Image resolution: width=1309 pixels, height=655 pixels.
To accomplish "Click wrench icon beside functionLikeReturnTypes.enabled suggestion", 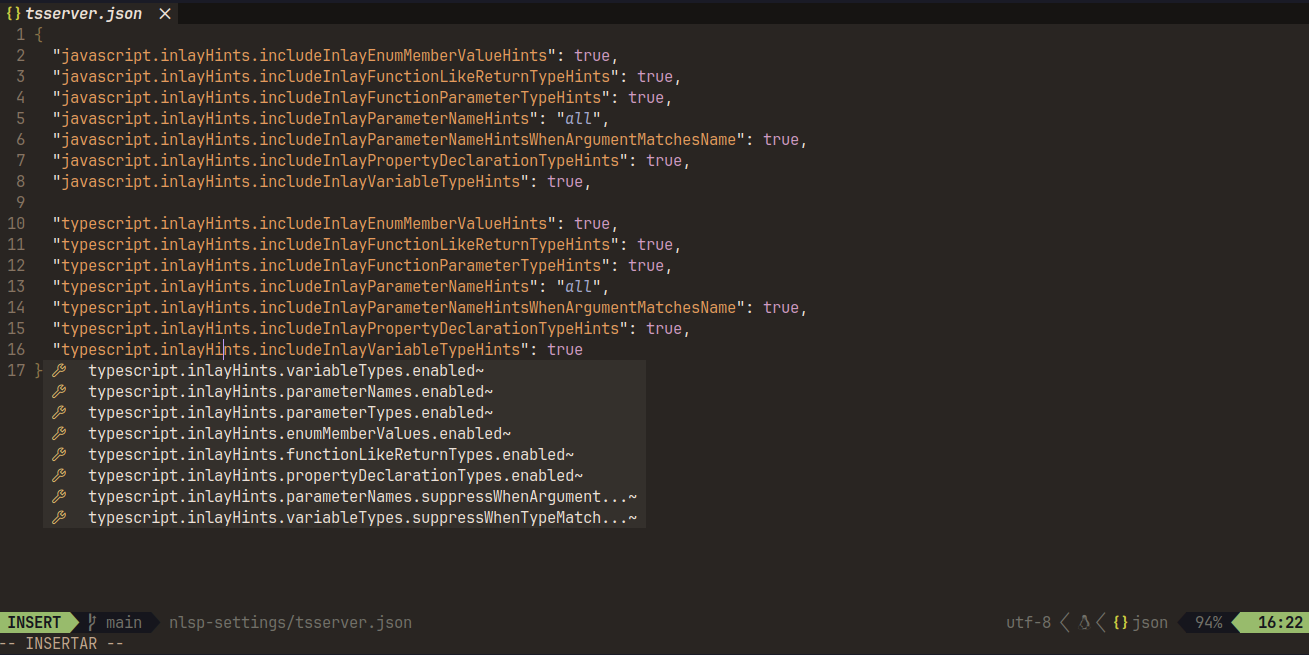I will pyautogui.click(x=59, y=455).
